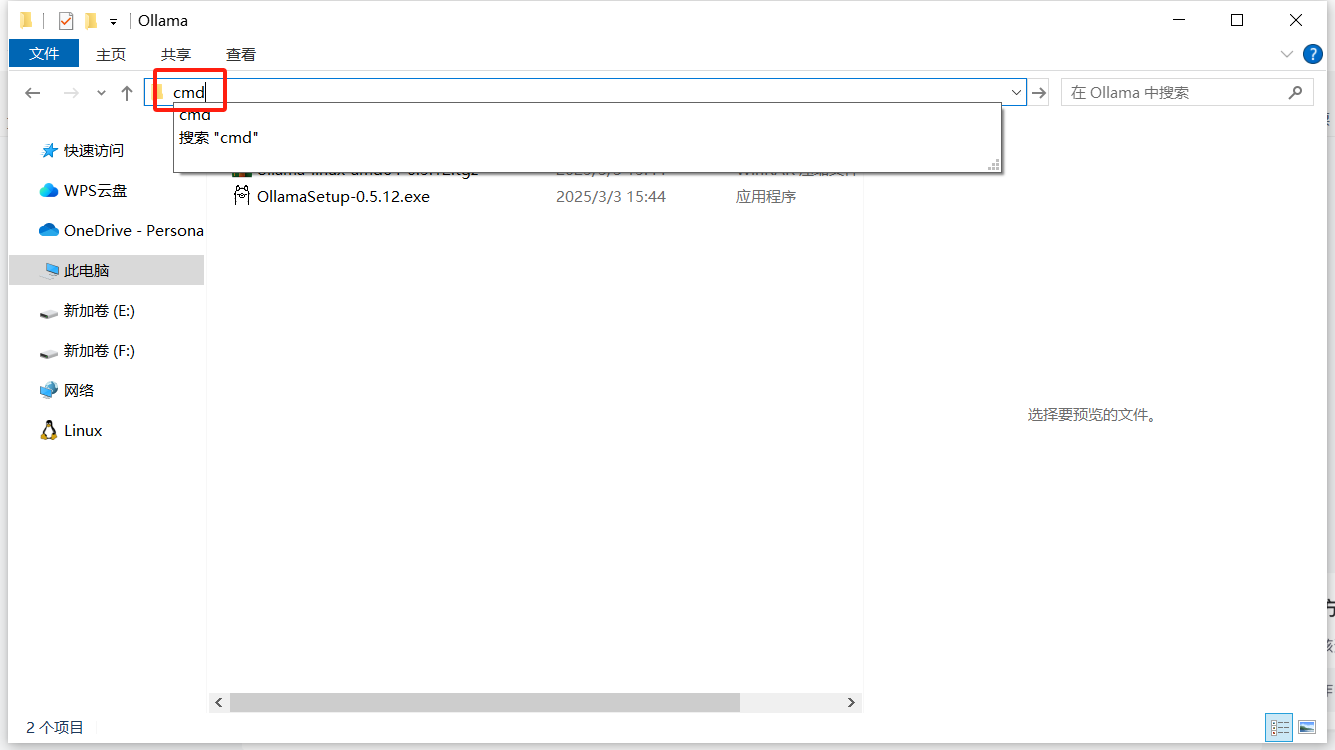Click the horizontal scrollbar thumb
Viewport: 1335px width, 750px height.
click(x=485, y=703)
